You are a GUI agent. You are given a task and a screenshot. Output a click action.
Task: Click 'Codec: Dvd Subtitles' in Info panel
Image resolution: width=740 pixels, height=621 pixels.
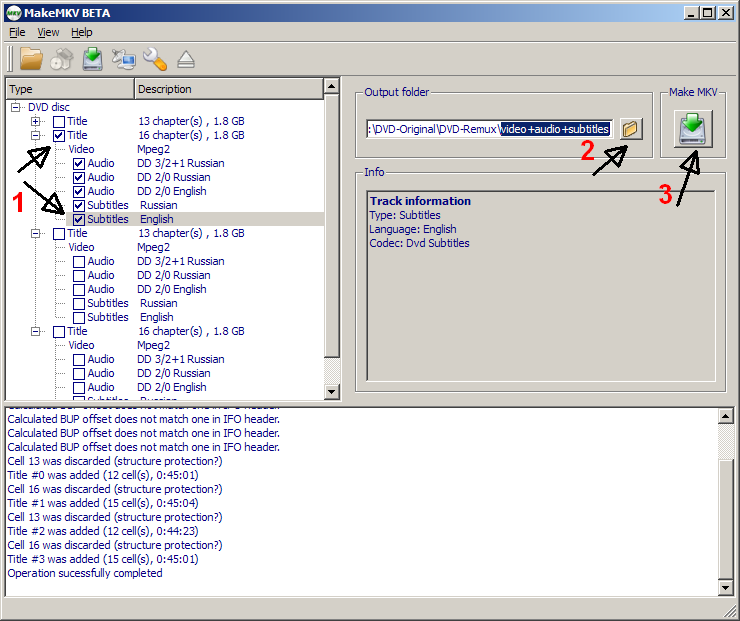coord(420,243)
